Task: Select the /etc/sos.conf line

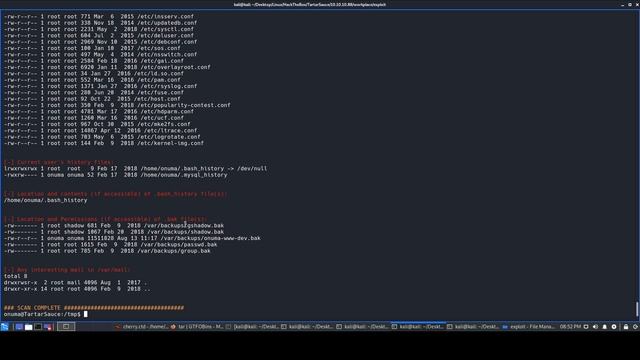Action: [x=92, y=48]
